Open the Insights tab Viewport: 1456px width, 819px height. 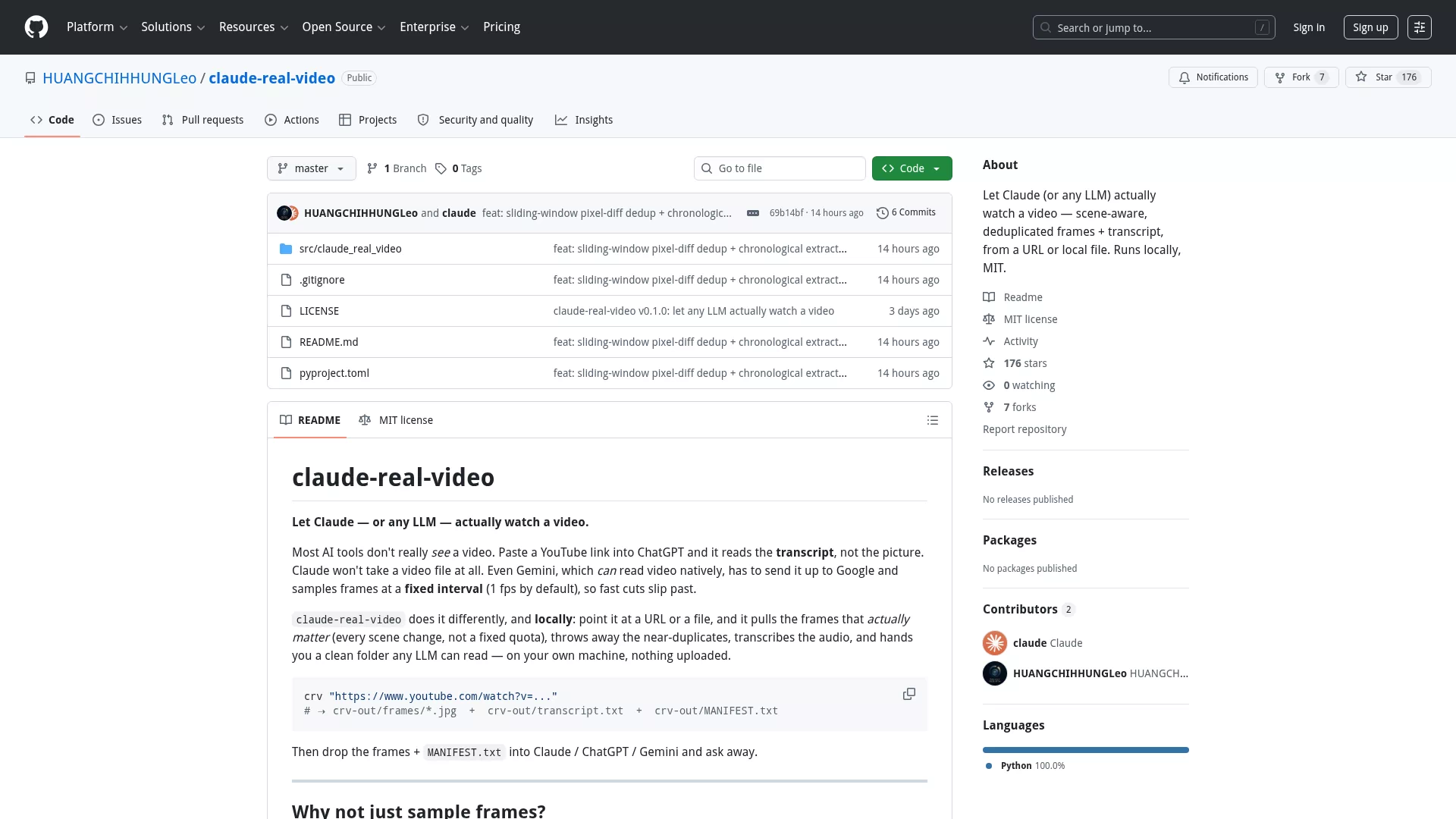coord(584,120)
